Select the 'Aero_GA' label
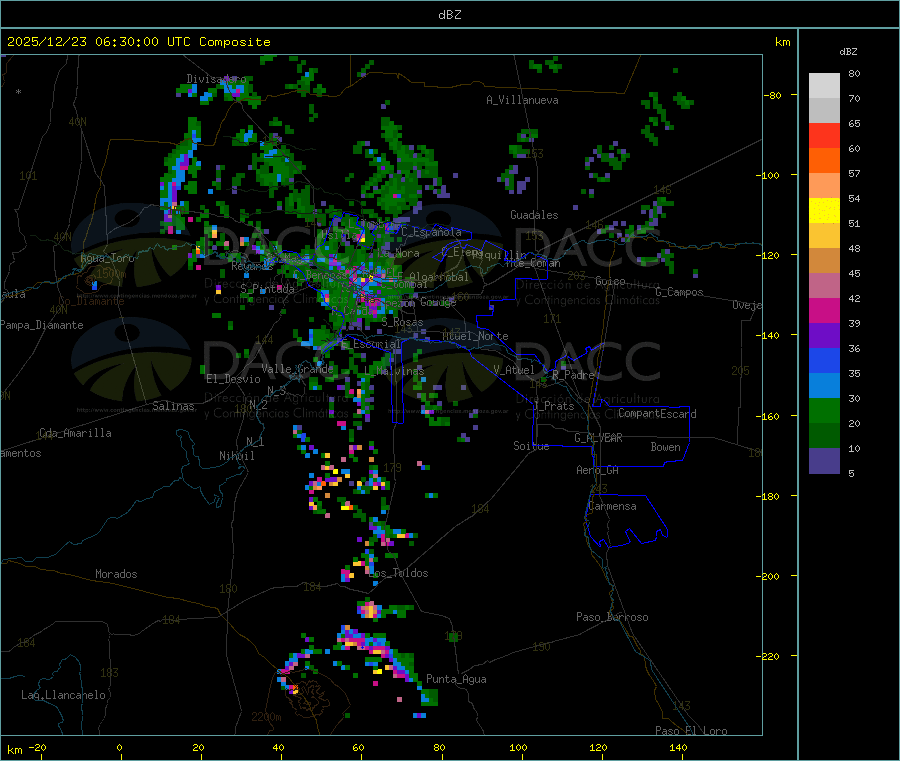Screen dimensions: 900x761 point(597,470)
